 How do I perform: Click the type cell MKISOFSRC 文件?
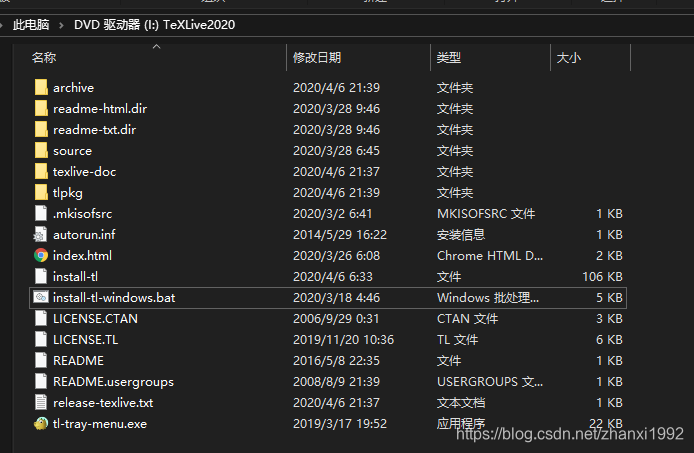click(486, 214)
